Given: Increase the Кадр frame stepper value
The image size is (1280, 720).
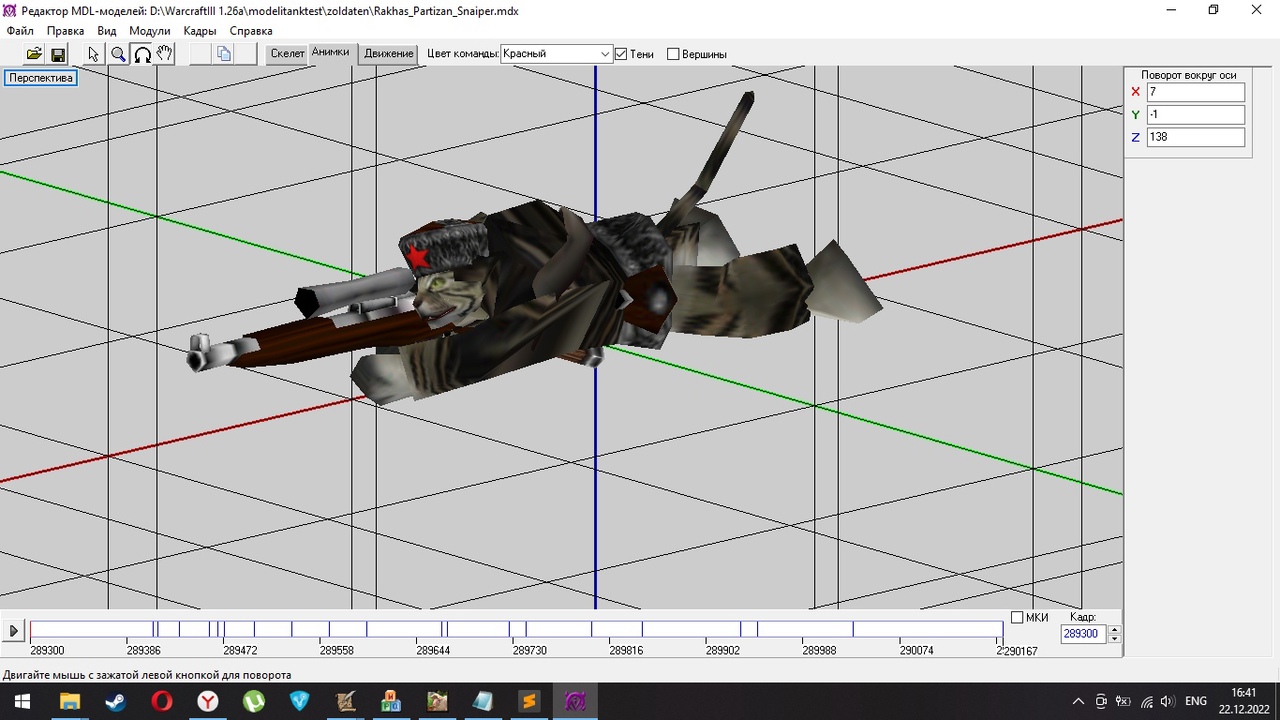Looking at the screenshot, I should (1115, 629).
